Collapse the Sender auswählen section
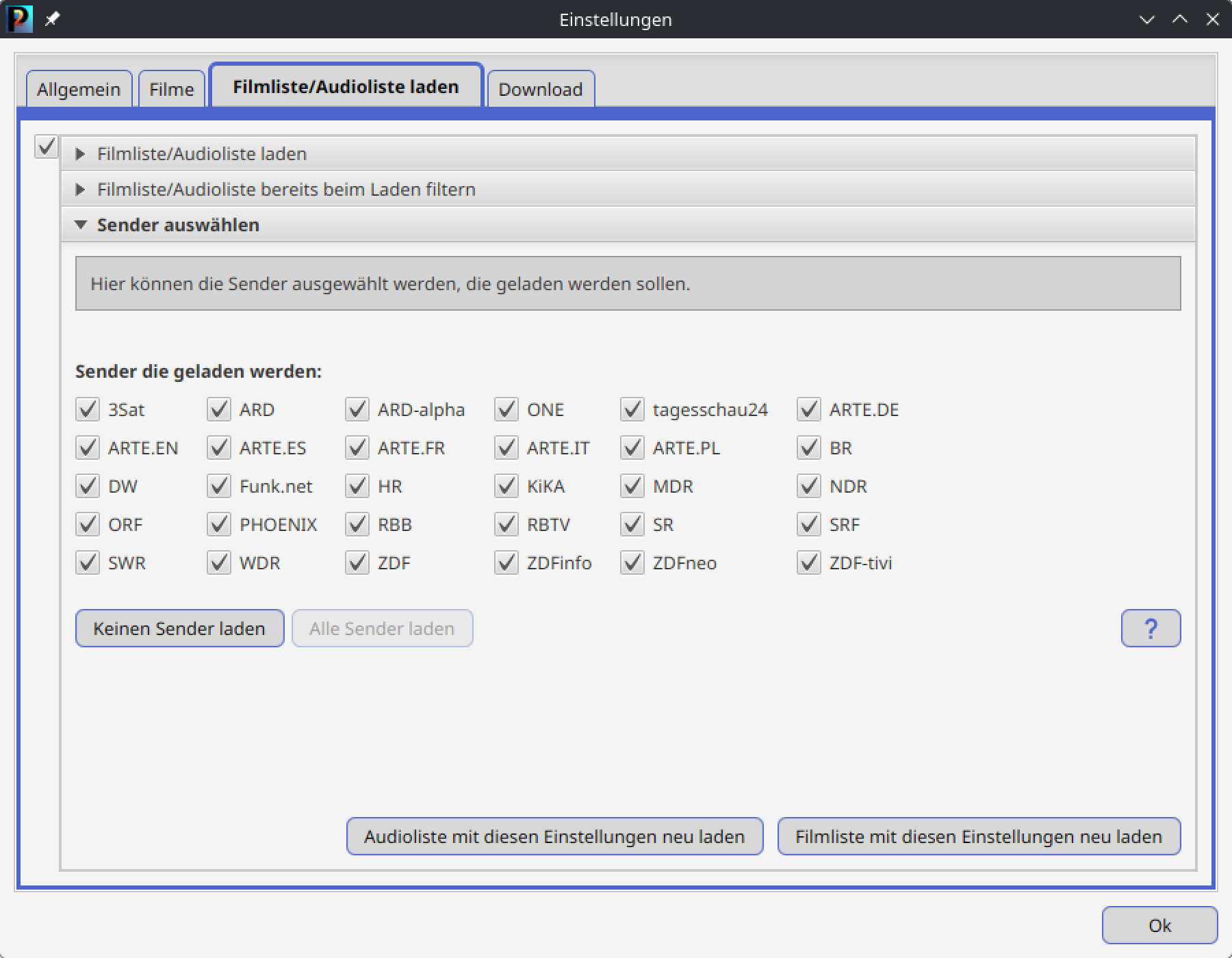1232x958 pixels. click(177, 225)
